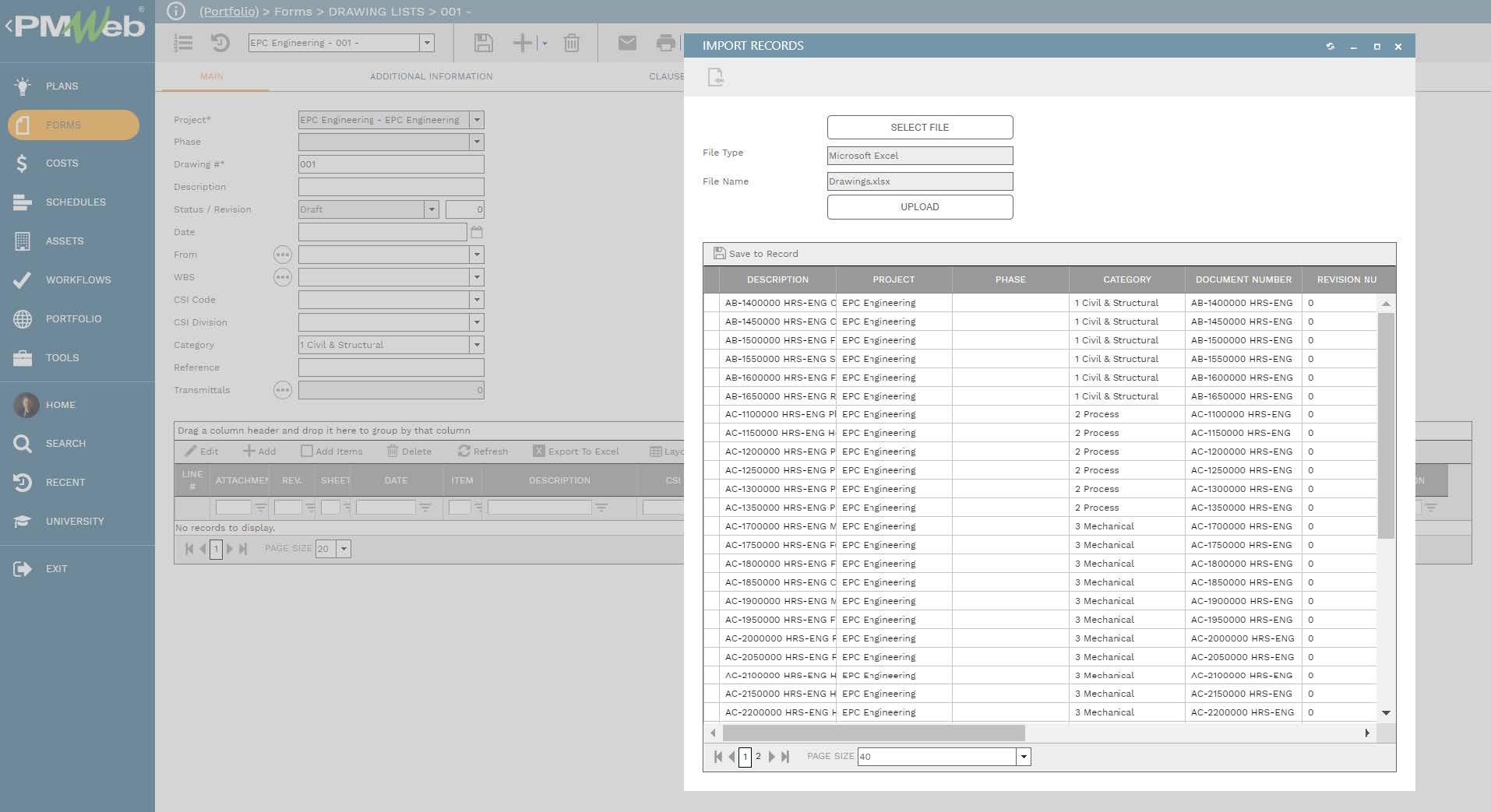Click the trash Delete icon in the toolbar
Viewport: 1491px width, 812px height.
572,43
